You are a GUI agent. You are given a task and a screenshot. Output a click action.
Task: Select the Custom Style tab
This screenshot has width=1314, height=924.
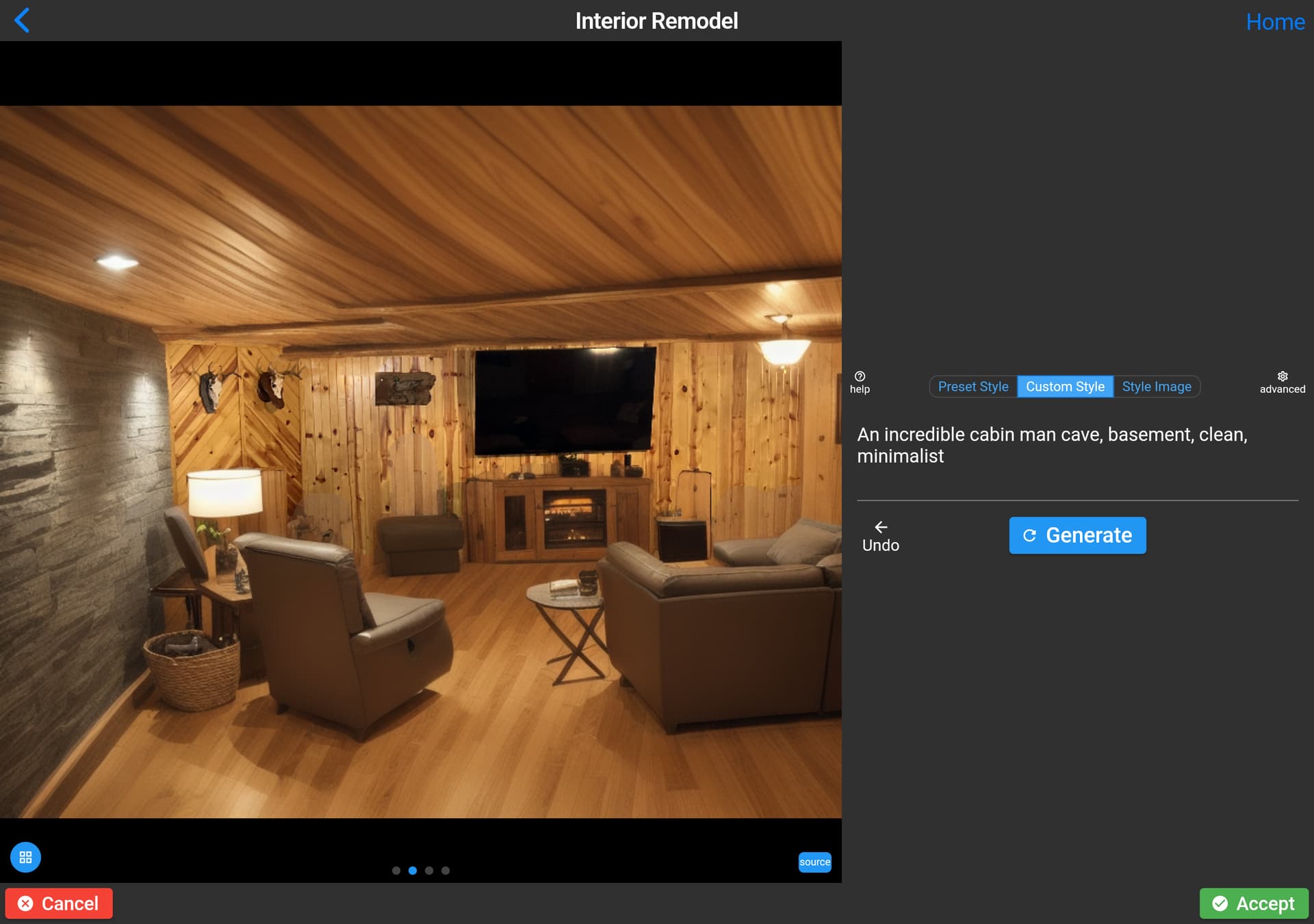coord(1065,387)
